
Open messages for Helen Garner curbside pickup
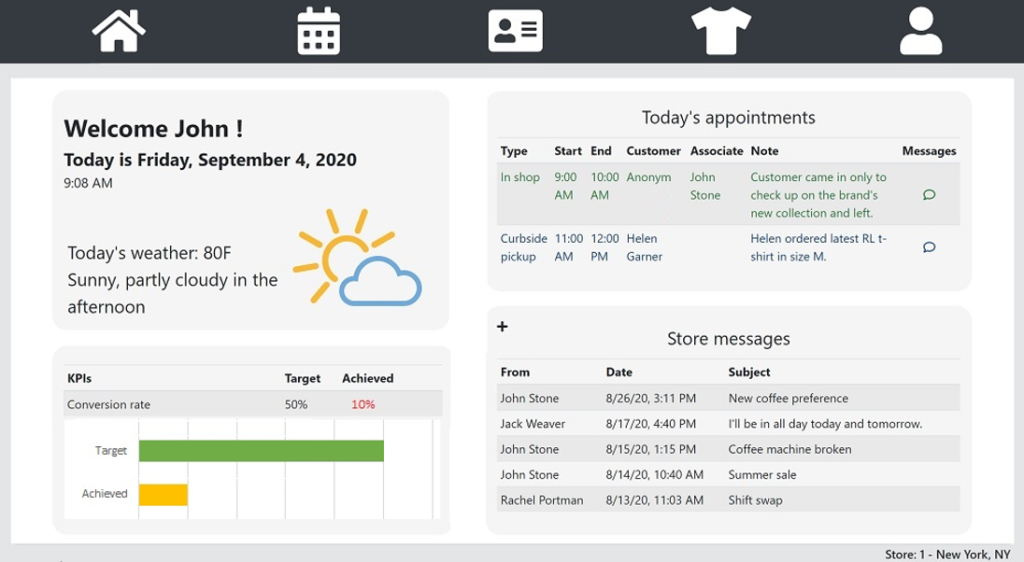coord(929,247)
